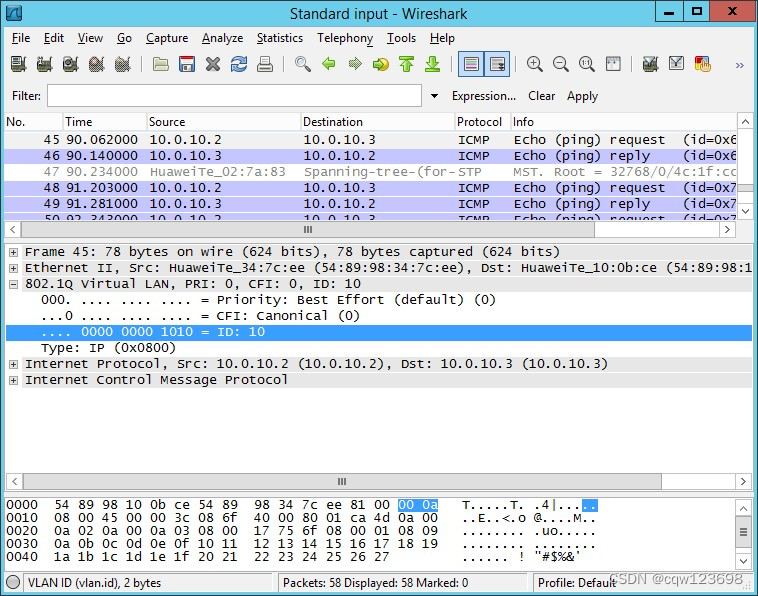The width and height of the screenshot is (758, 596).
Task: Zoom in toolbar icon
Action: tap(535, 64)
